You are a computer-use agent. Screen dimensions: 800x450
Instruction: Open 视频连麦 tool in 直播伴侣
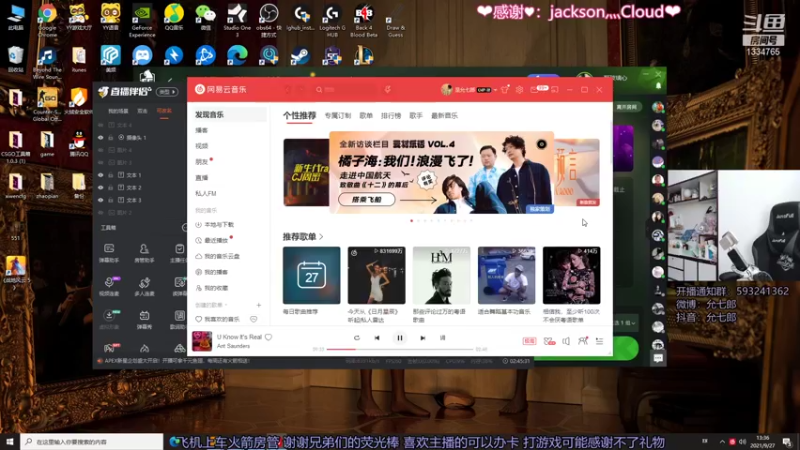pyautogui.click(x=109, y=287)
